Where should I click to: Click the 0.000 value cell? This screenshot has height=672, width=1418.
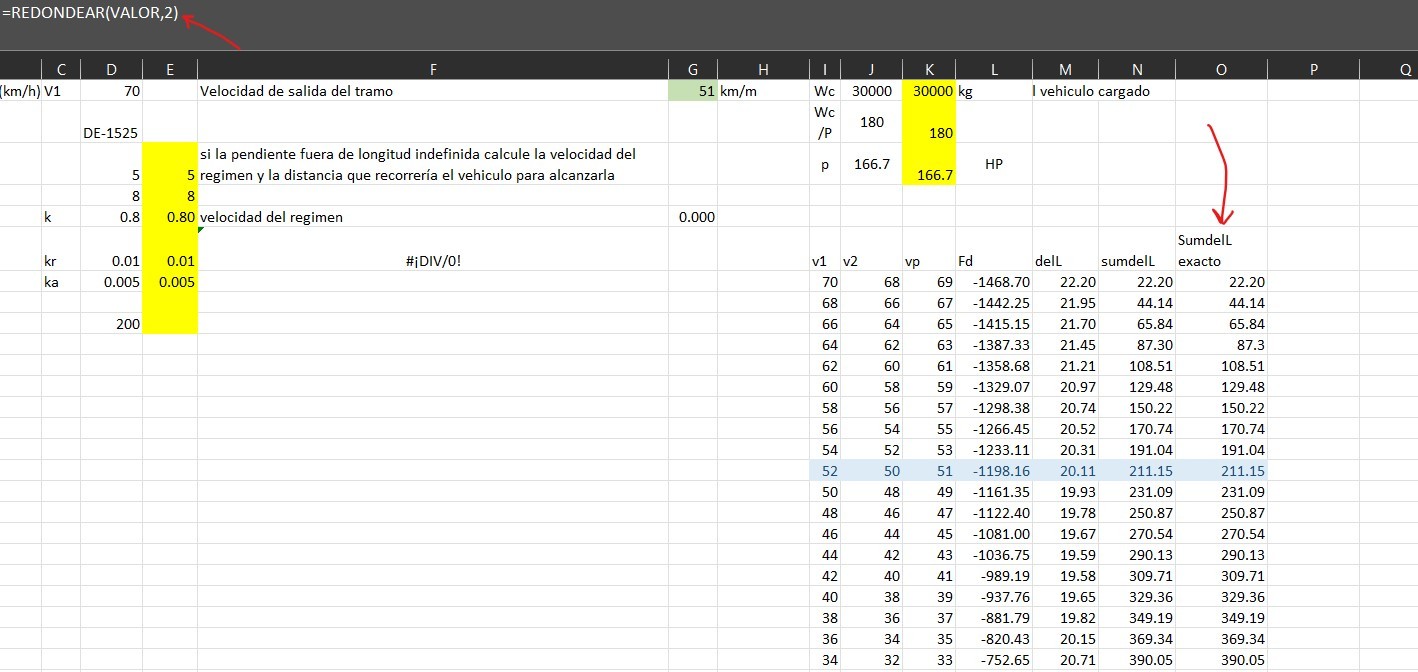[x=693, y=217]
